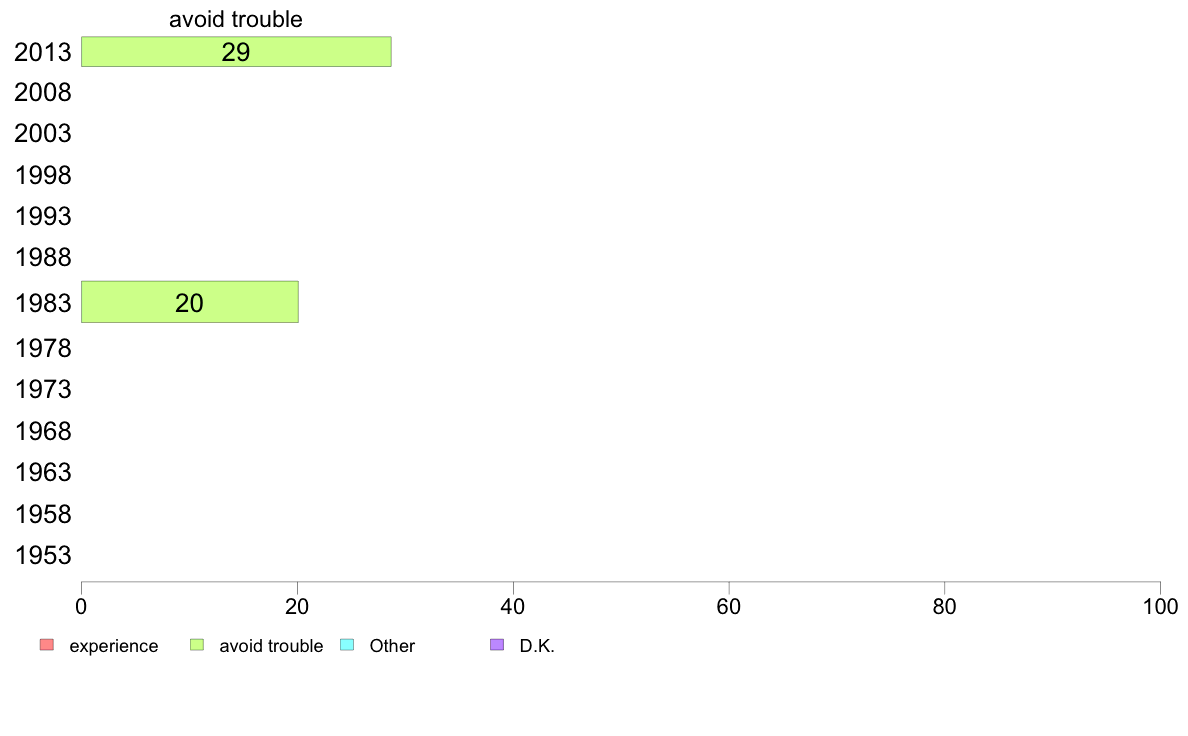Click the 1968 year label
The height and width of the screenshot is (736, 1188).
click(x=42, y=431)
